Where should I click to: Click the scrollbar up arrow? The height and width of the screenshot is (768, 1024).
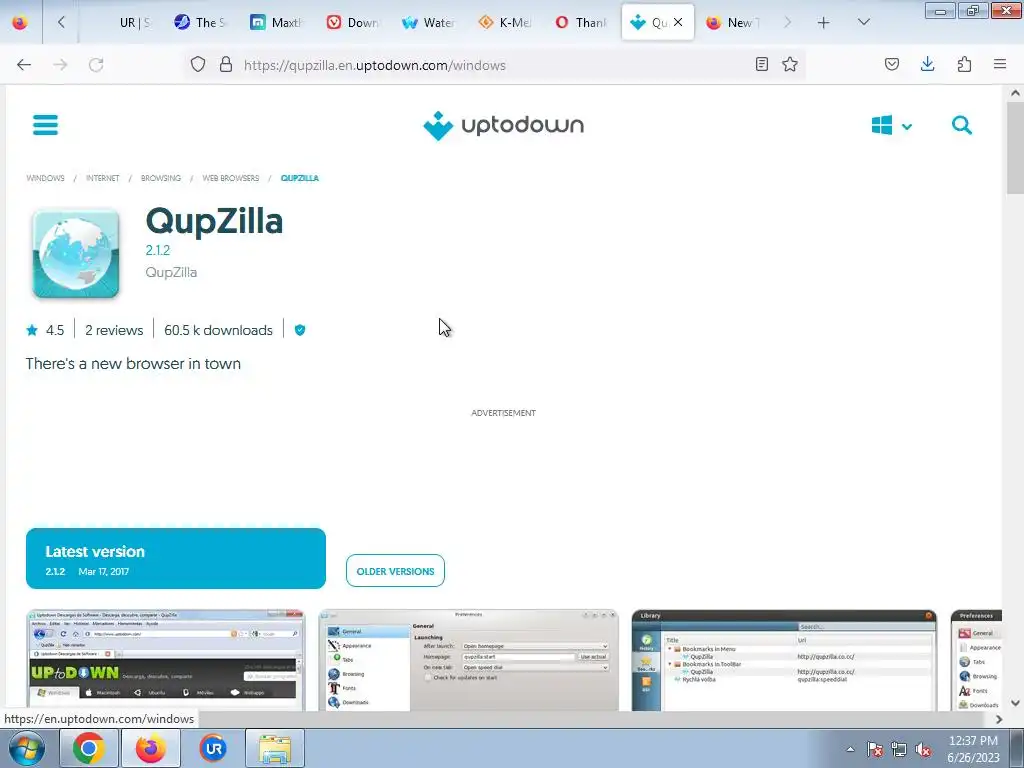[x=1015, y=93]
